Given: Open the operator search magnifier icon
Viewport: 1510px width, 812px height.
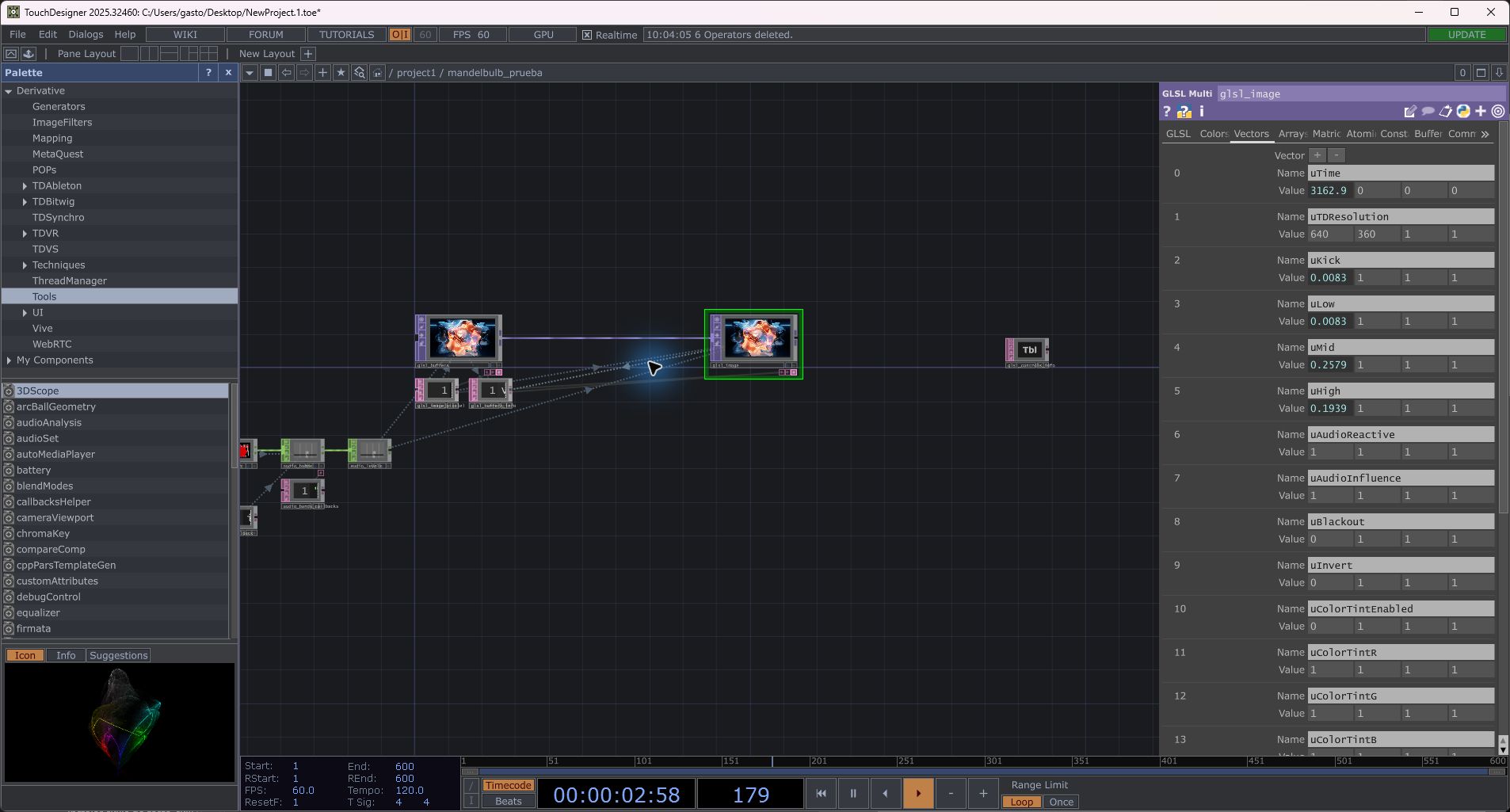Looking at the screenshot, I should (359, 72).
